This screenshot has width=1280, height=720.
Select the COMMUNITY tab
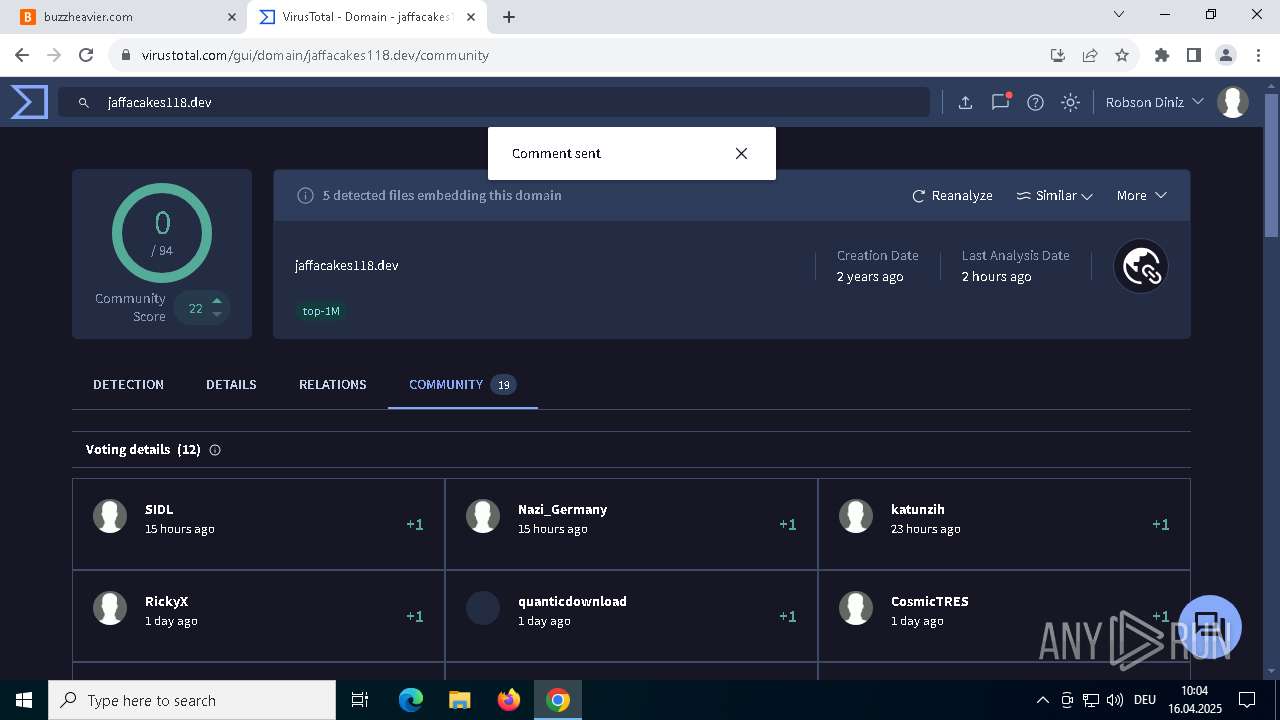(462, 384)
